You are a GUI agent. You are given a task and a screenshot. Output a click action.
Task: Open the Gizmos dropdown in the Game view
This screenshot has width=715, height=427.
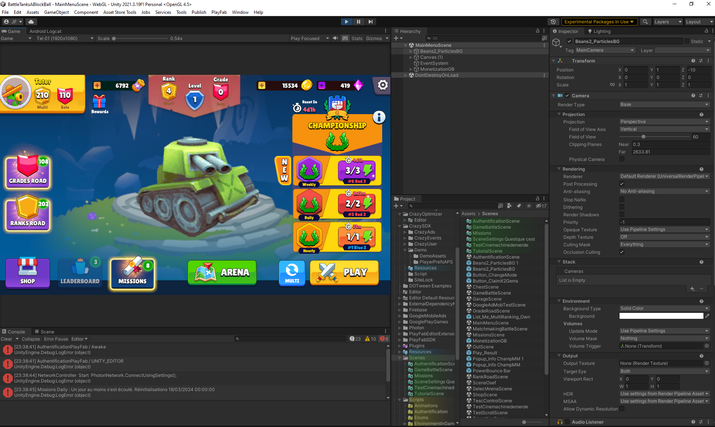tap(376, 38)
